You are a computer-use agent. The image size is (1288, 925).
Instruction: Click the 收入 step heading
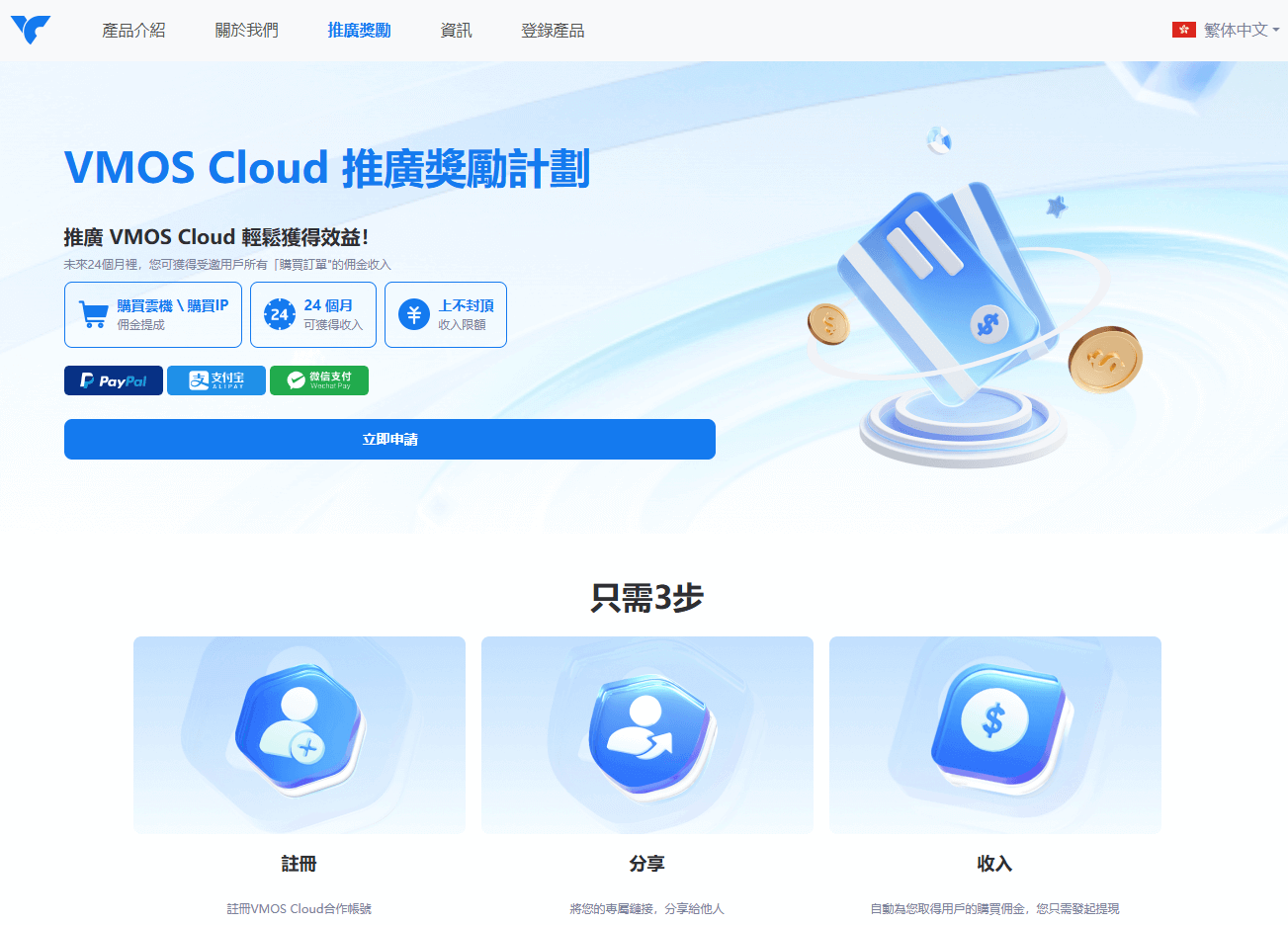pos(995,864)
